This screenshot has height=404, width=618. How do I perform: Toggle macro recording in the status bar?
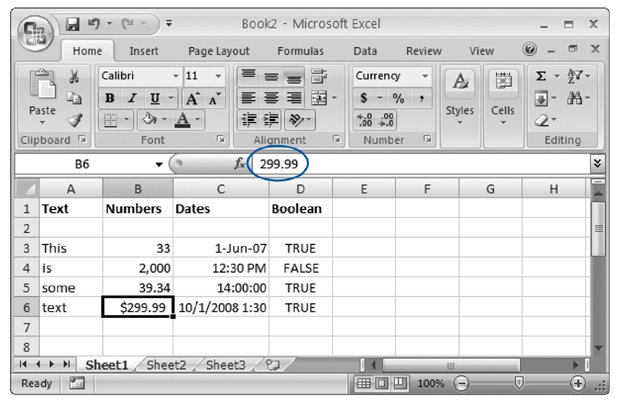click(77, 383)
